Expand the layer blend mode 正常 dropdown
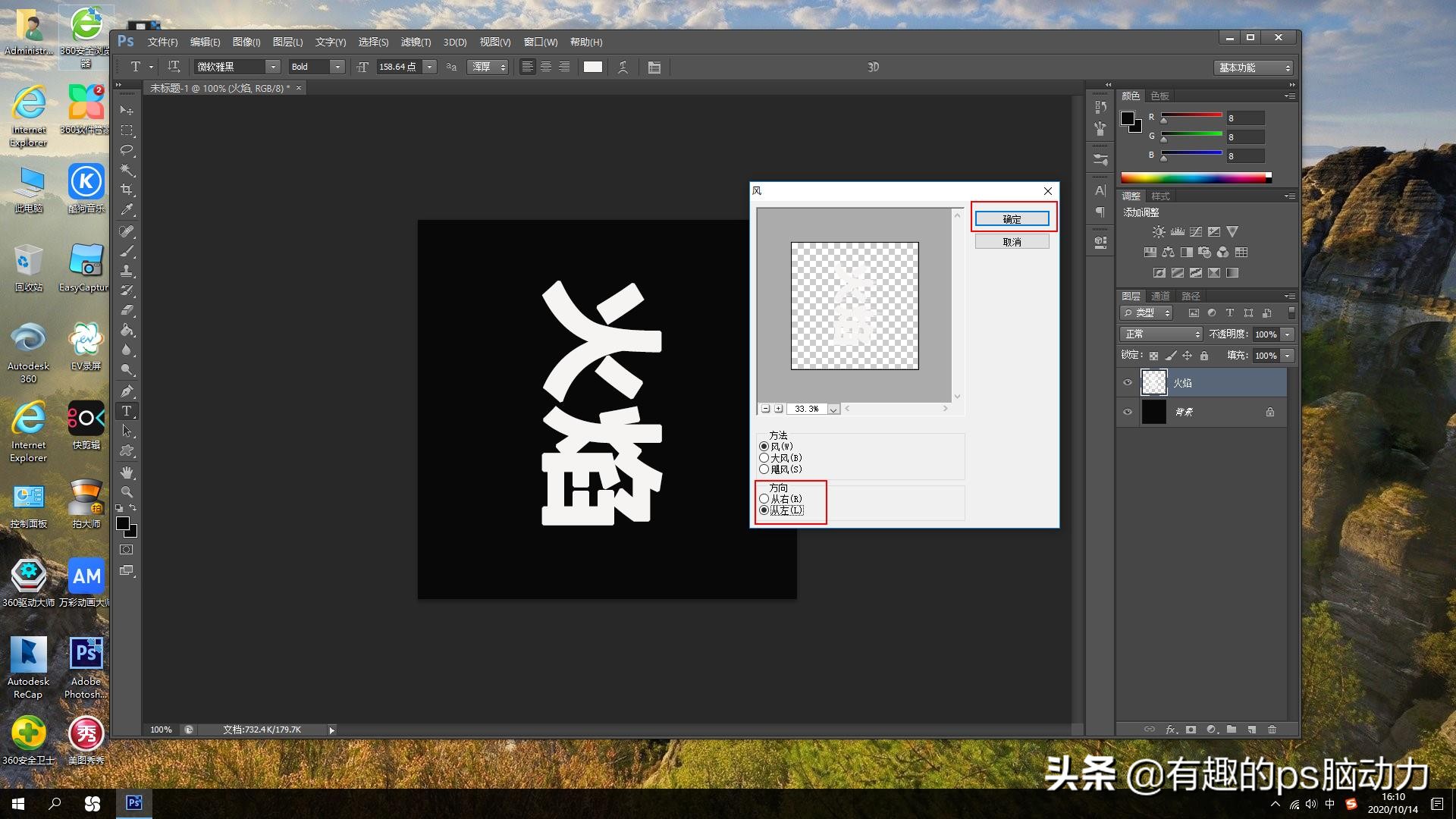Viewport: 1456px width, 819px height. coord(1161,334)
